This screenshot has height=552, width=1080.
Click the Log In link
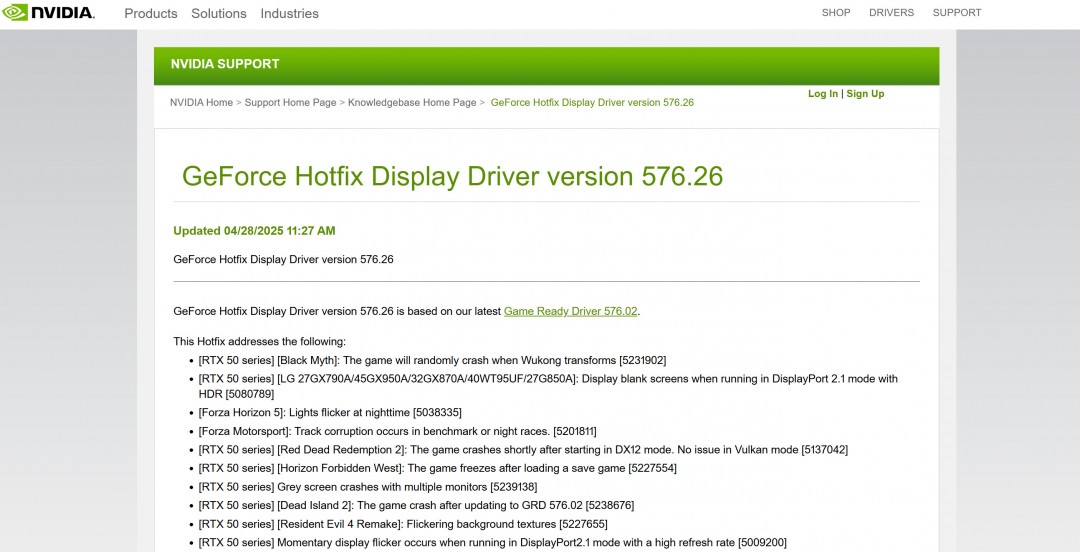[x=823, y=94]
